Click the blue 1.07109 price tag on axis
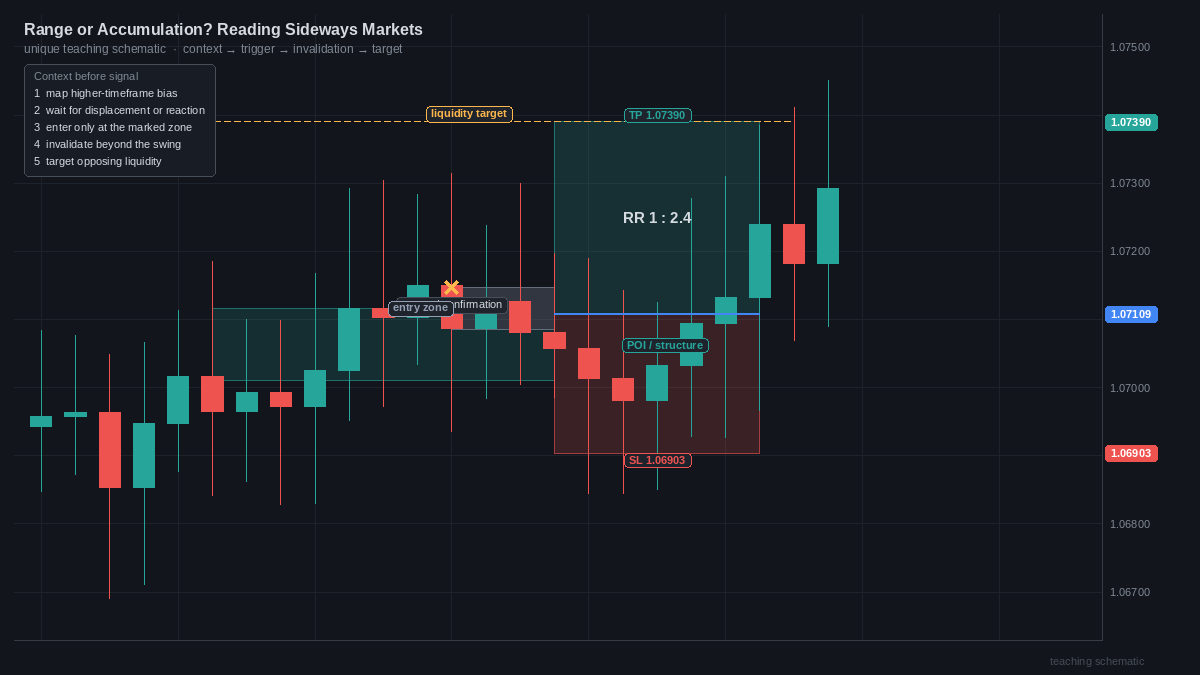The height and width of the screenshot is (675, 1200). pyautogui.click(x=1131, y=314)
